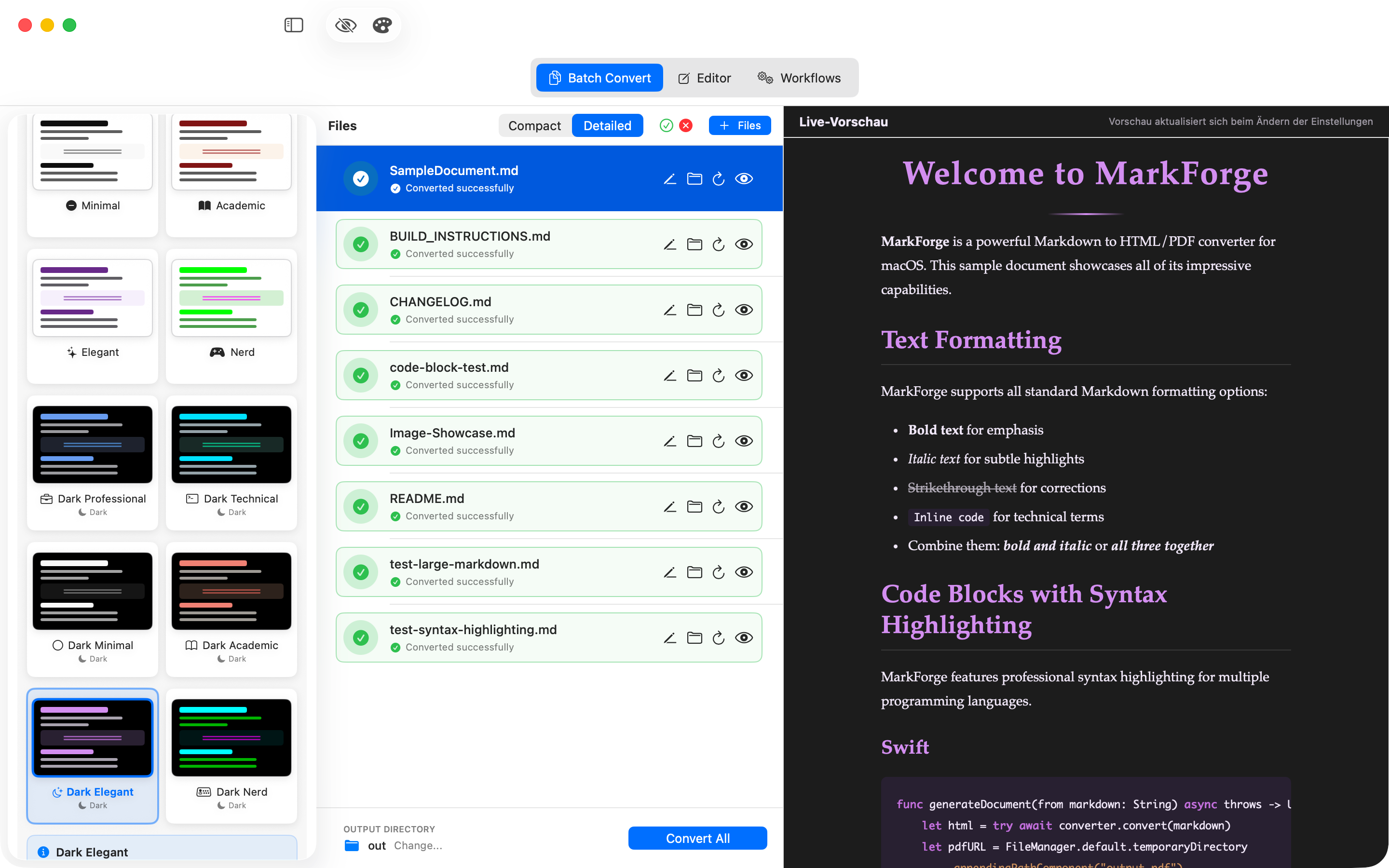Toggle the checkmark for README.md
This screenshot has width=1389, height=868.
coord(361,507)
